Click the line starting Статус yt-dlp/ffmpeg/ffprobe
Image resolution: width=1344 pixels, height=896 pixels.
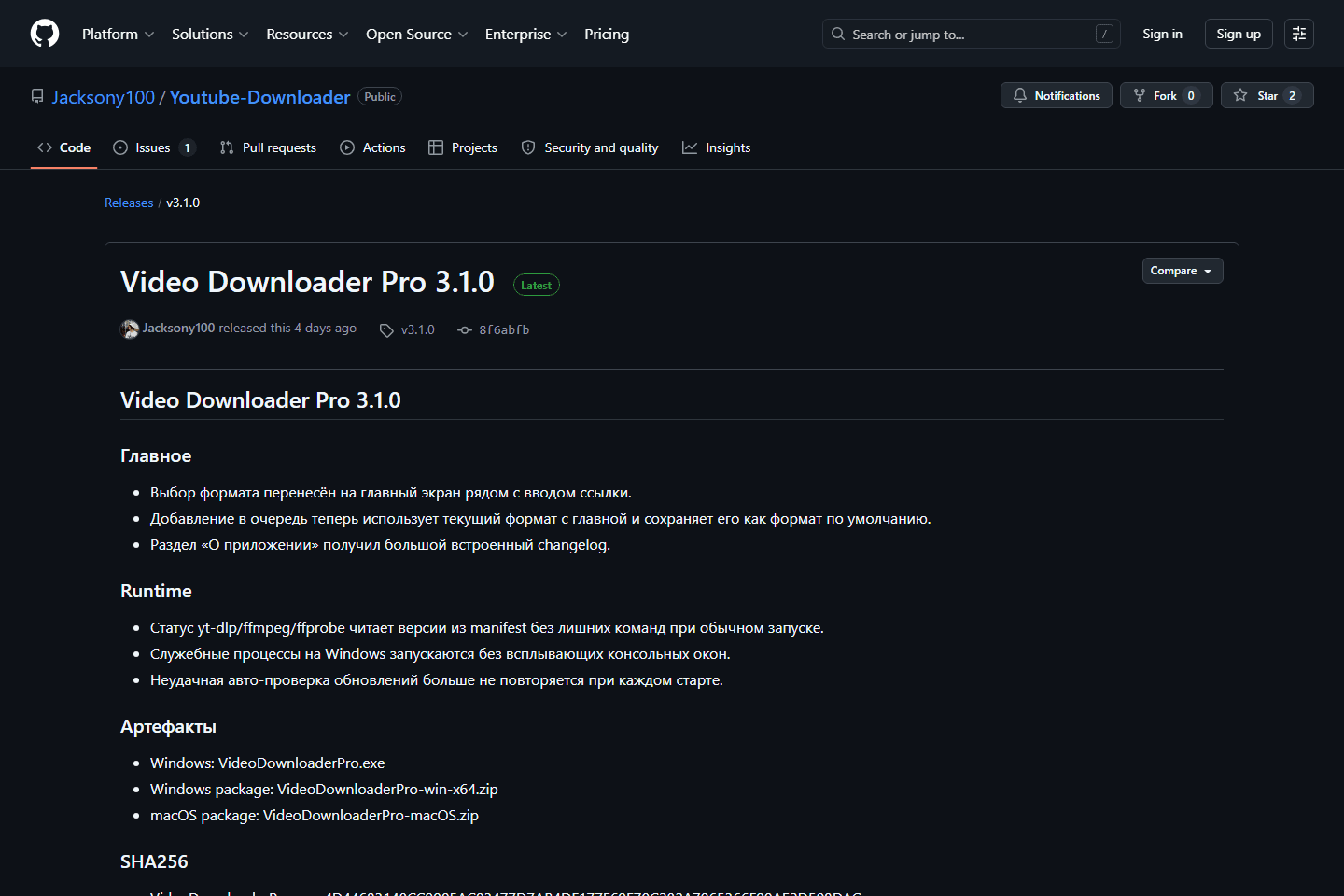click(x=487, y=628)
